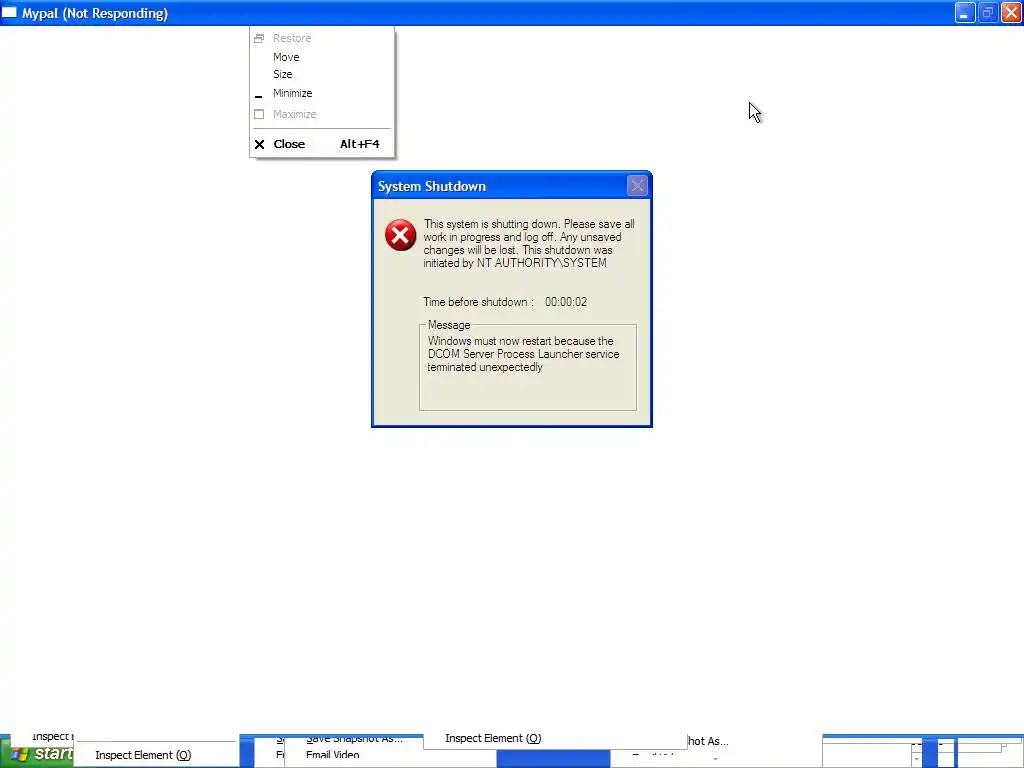Click the Mypal (Not Responding) title text

tap(95, 13)
